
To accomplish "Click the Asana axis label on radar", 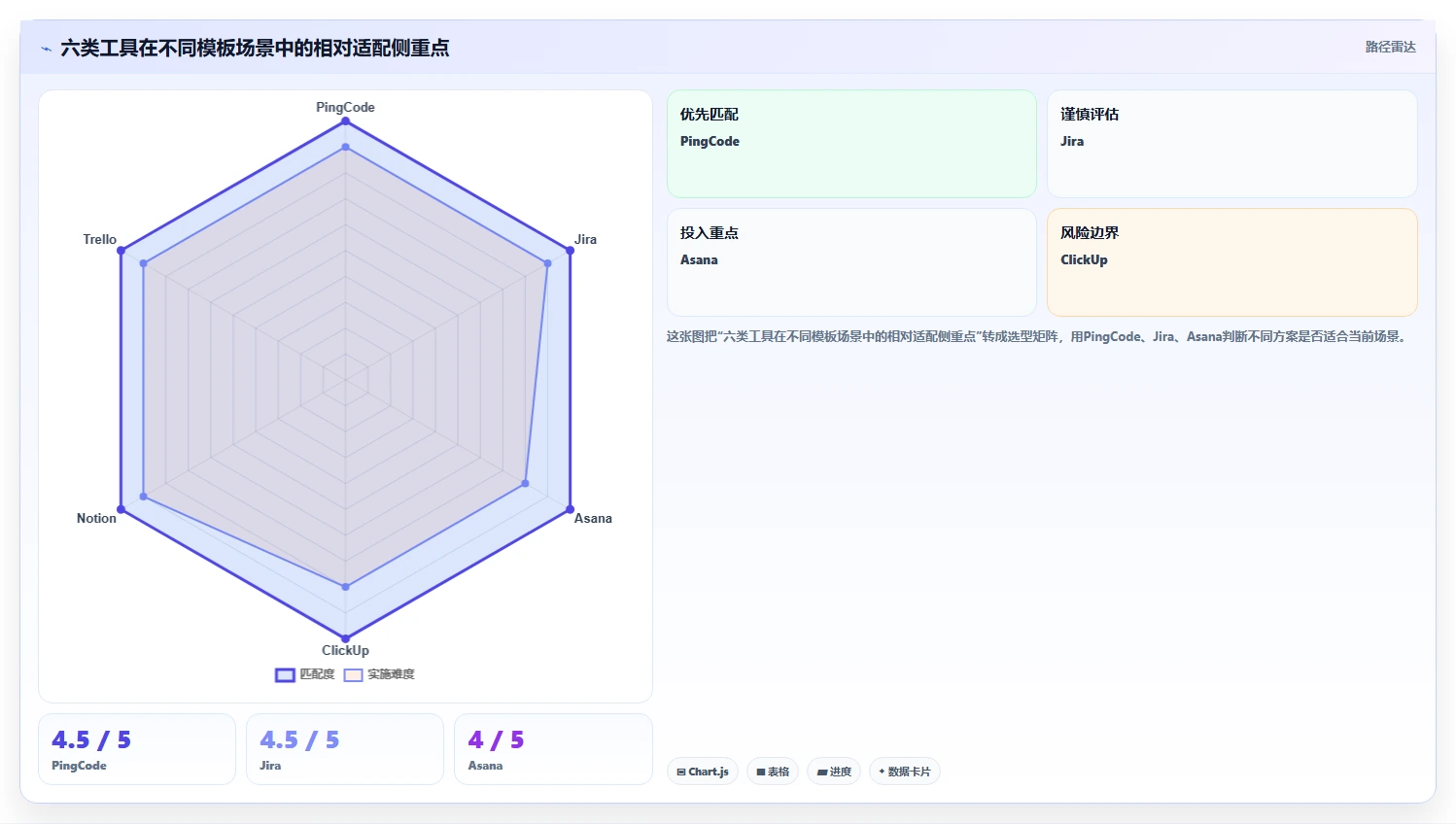I will pos(593,518).
